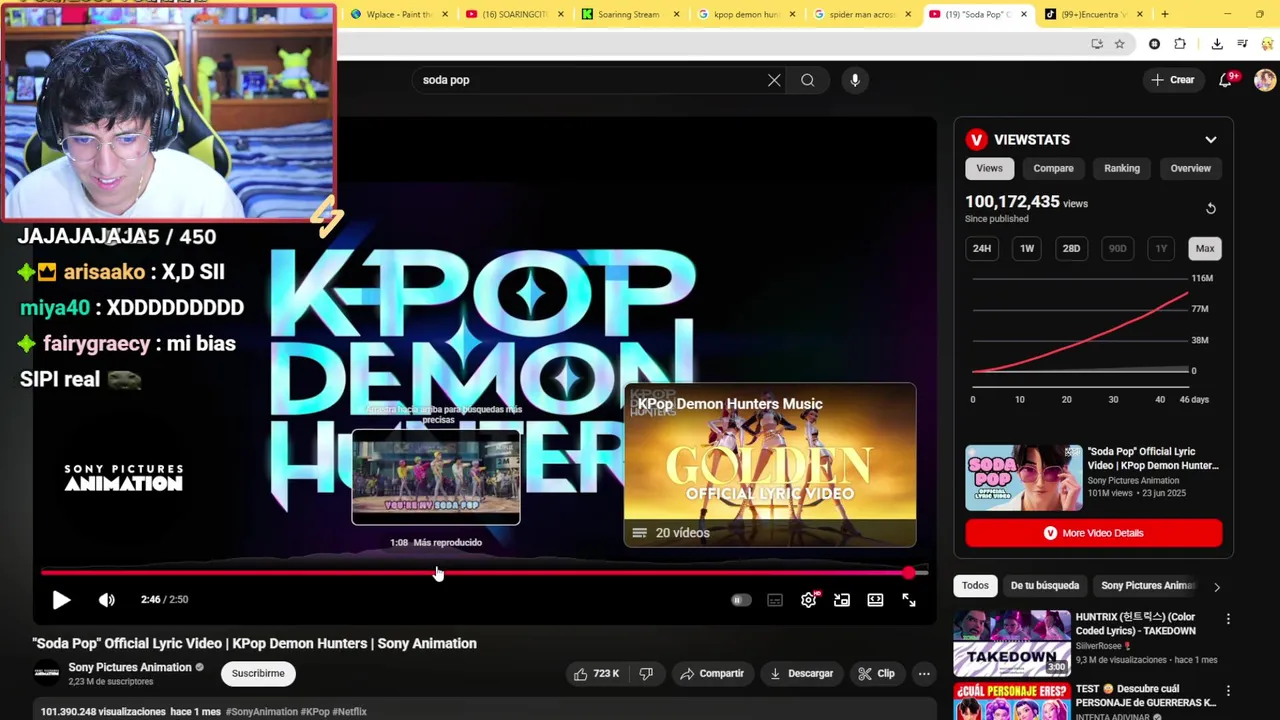Select the 'De tu búsqueda' filter chip

click(1044, 586)
